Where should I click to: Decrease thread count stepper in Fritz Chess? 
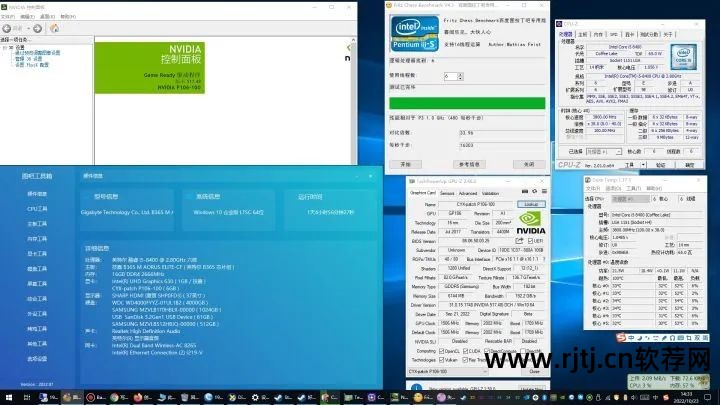460,79
